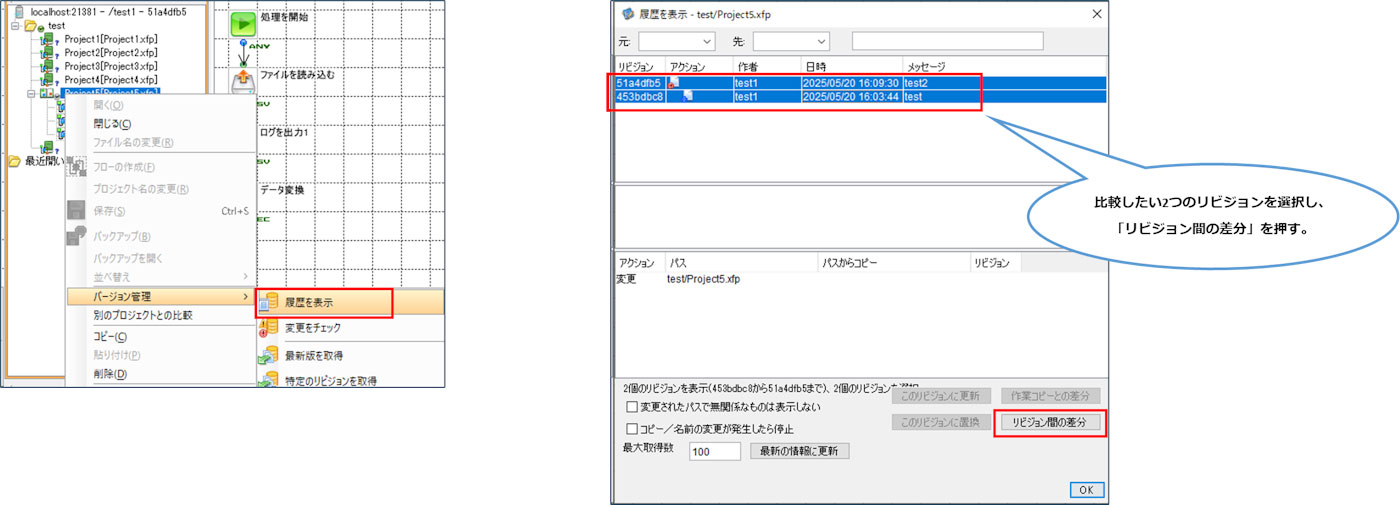
Task: Toggle 変更されたパスで無関係なものは表示しない checkbox
Action: pyautogui.click(x=631, y=407)
